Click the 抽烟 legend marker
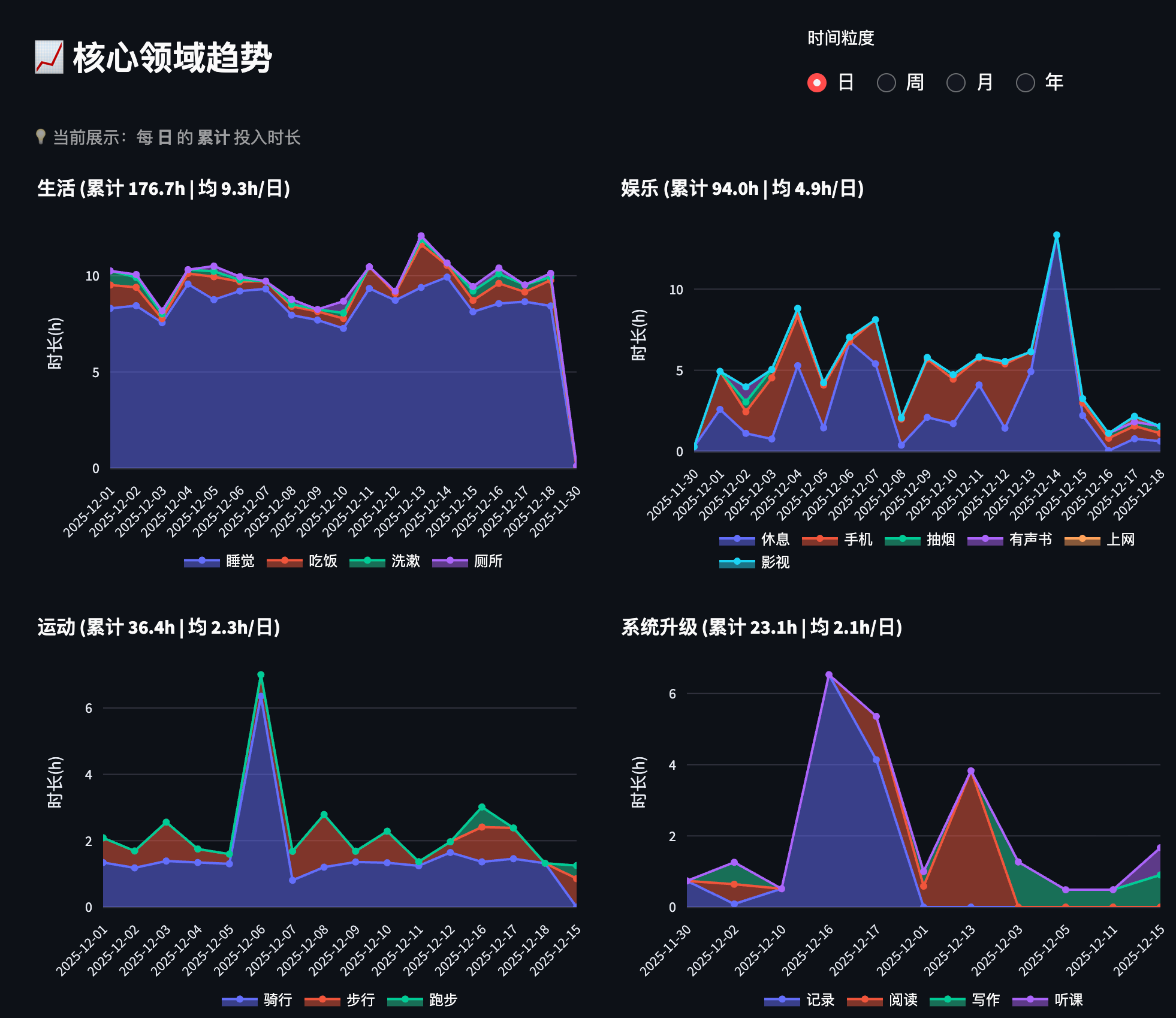 (x=903, y=540)
